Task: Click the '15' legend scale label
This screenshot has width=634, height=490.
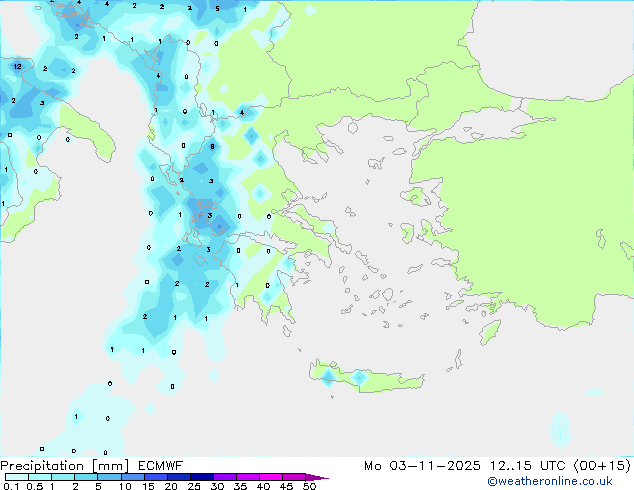Action: coord(148,486)
